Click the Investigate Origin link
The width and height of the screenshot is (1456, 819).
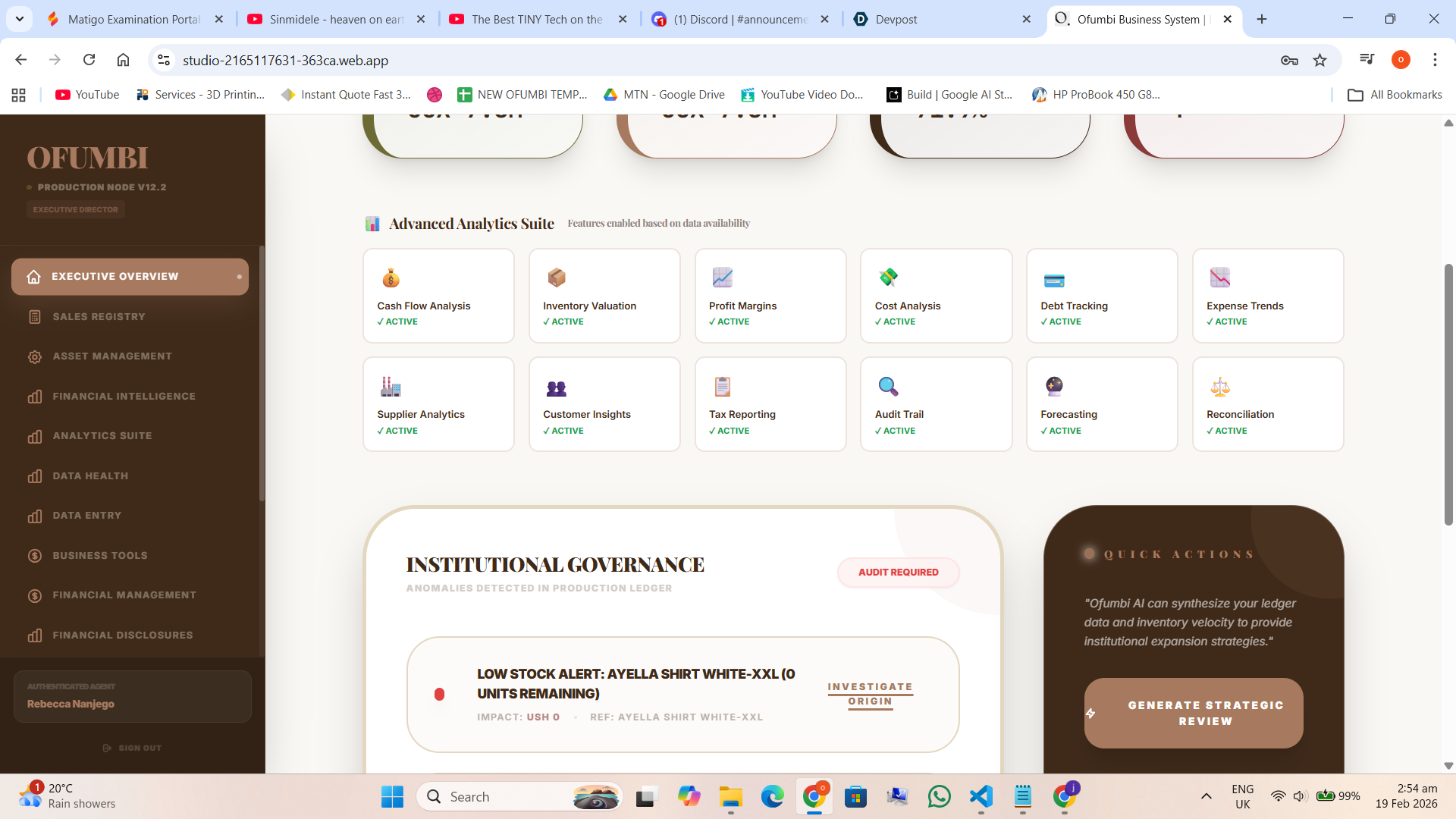870,694
